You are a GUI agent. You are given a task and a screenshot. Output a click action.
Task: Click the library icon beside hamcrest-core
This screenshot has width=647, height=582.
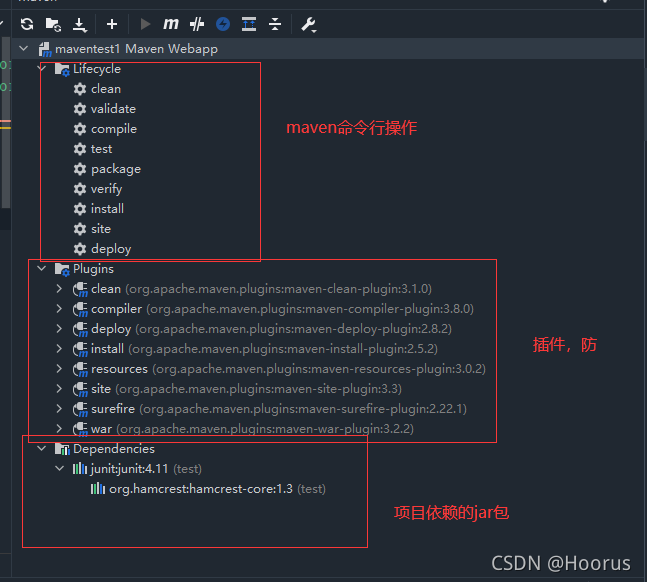(98, 489)
